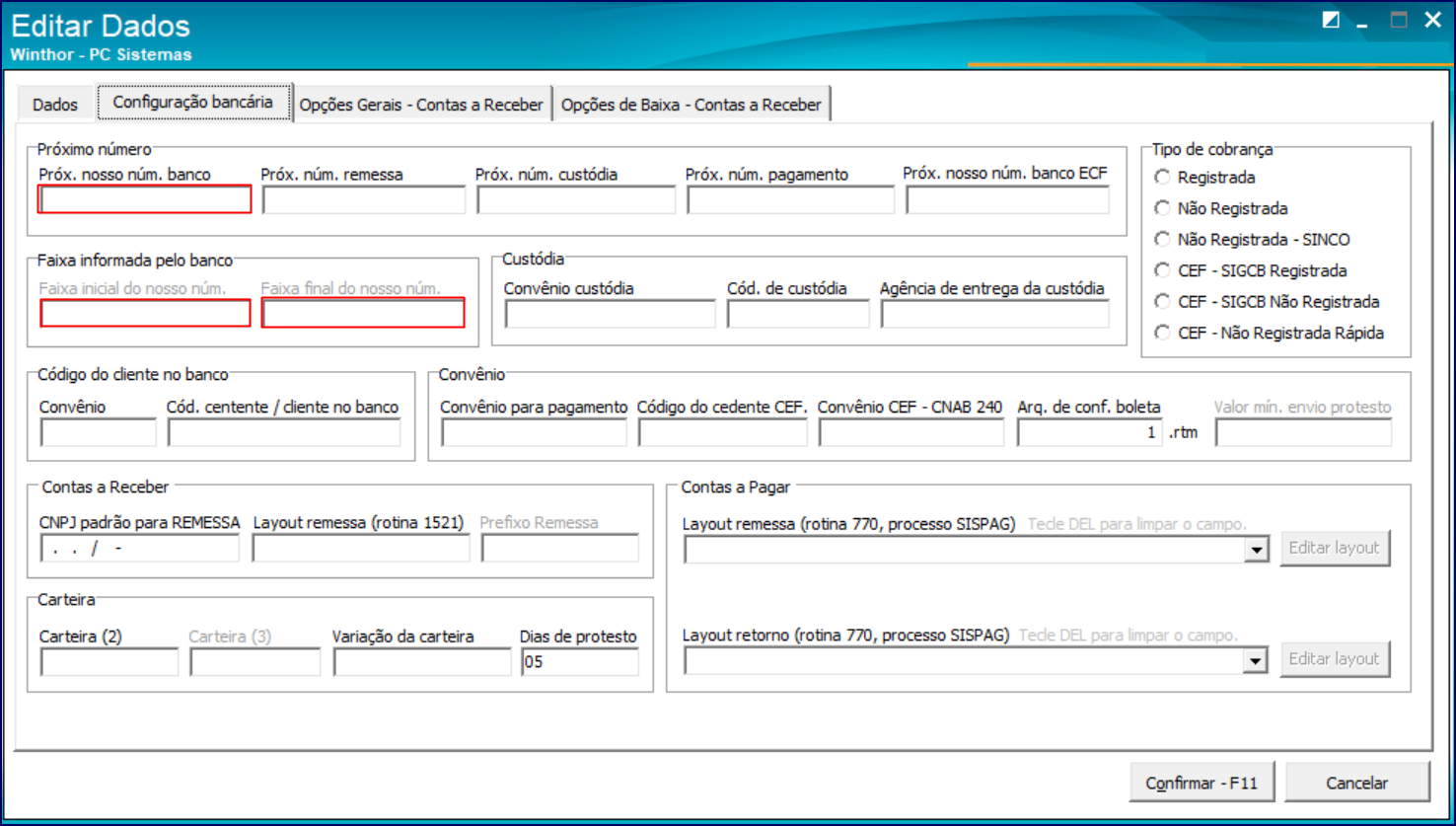Click Editar layout for remessa
Image resolution: width=1456 pixels, height=826 pixels.
click(1335, 548)
